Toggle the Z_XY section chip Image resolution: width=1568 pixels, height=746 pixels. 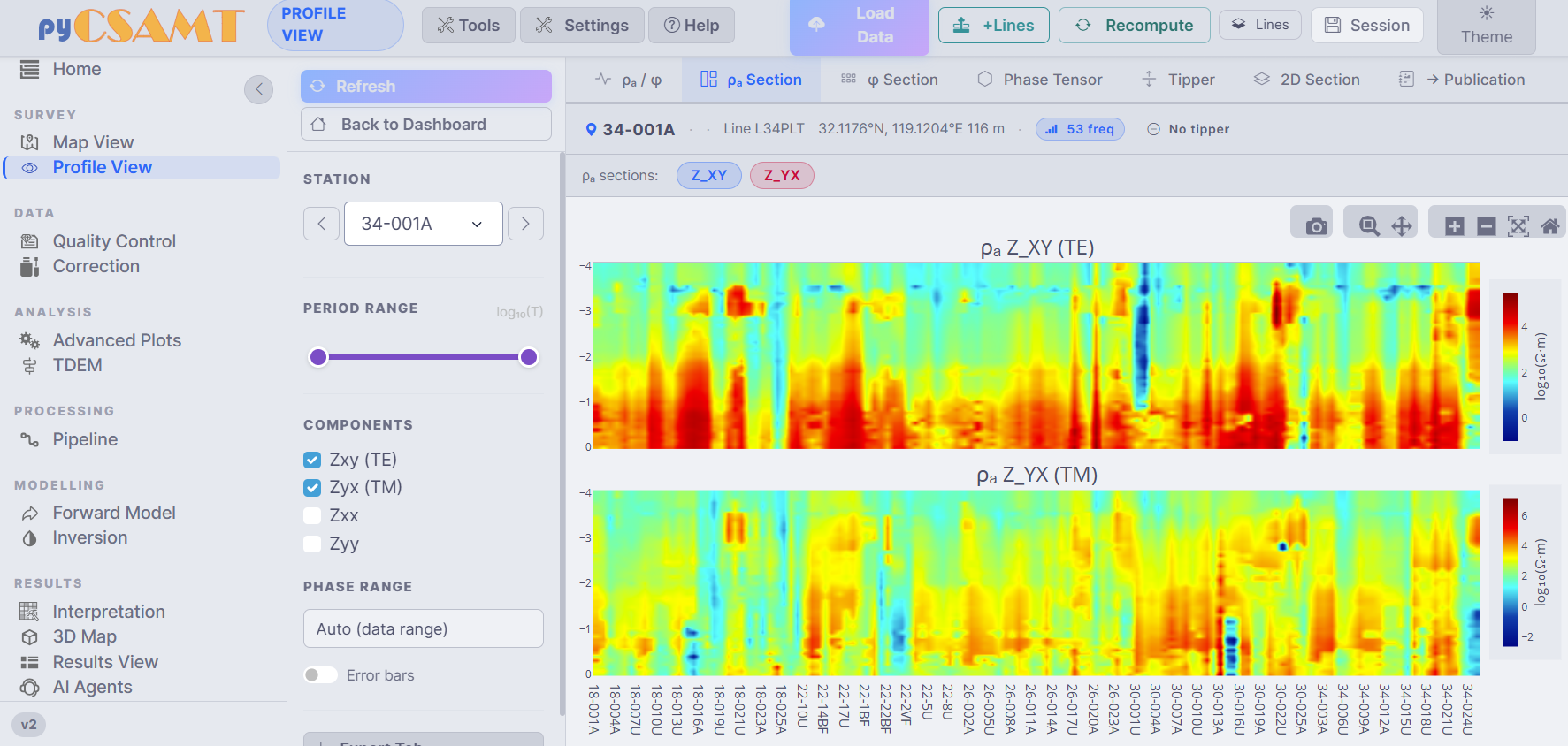click(x=708, y=175)
